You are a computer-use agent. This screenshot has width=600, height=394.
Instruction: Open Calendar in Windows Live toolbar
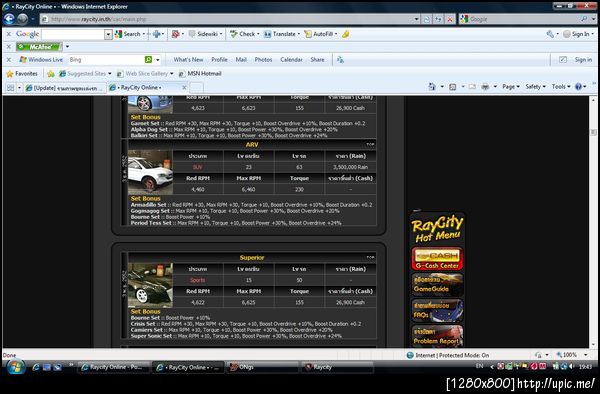tap(291, 60)
